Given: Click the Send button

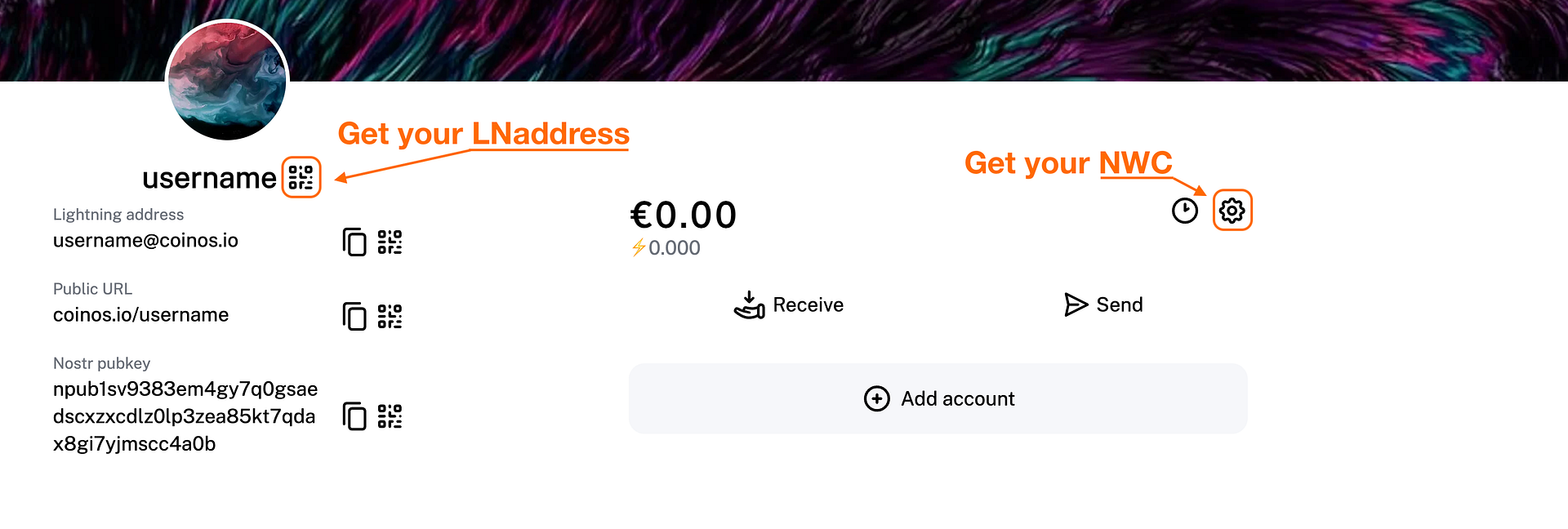Looking at the screenshot, I should pos(1103,305).
